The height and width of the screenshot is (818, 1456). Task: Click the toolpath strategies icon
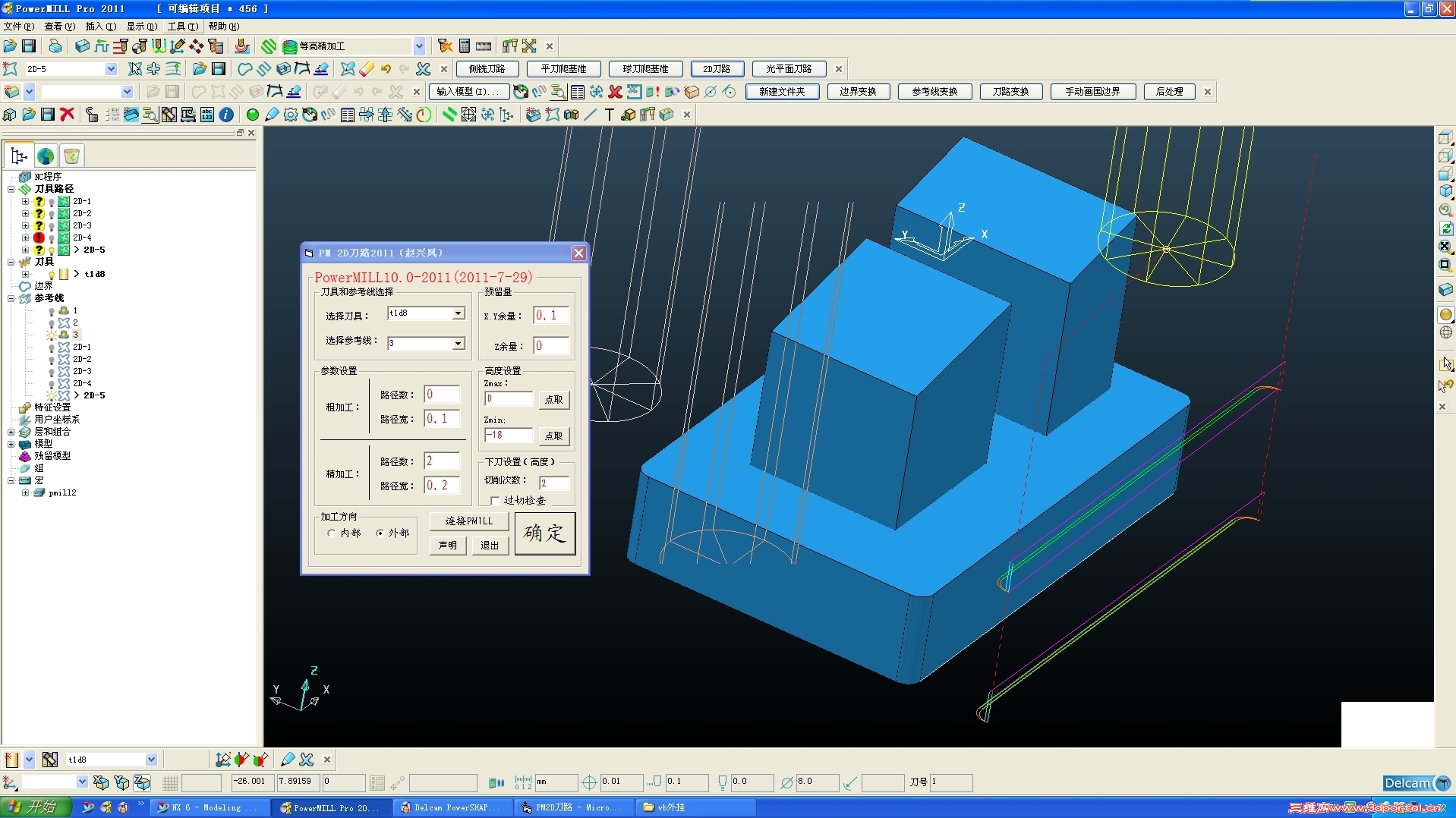269,46
